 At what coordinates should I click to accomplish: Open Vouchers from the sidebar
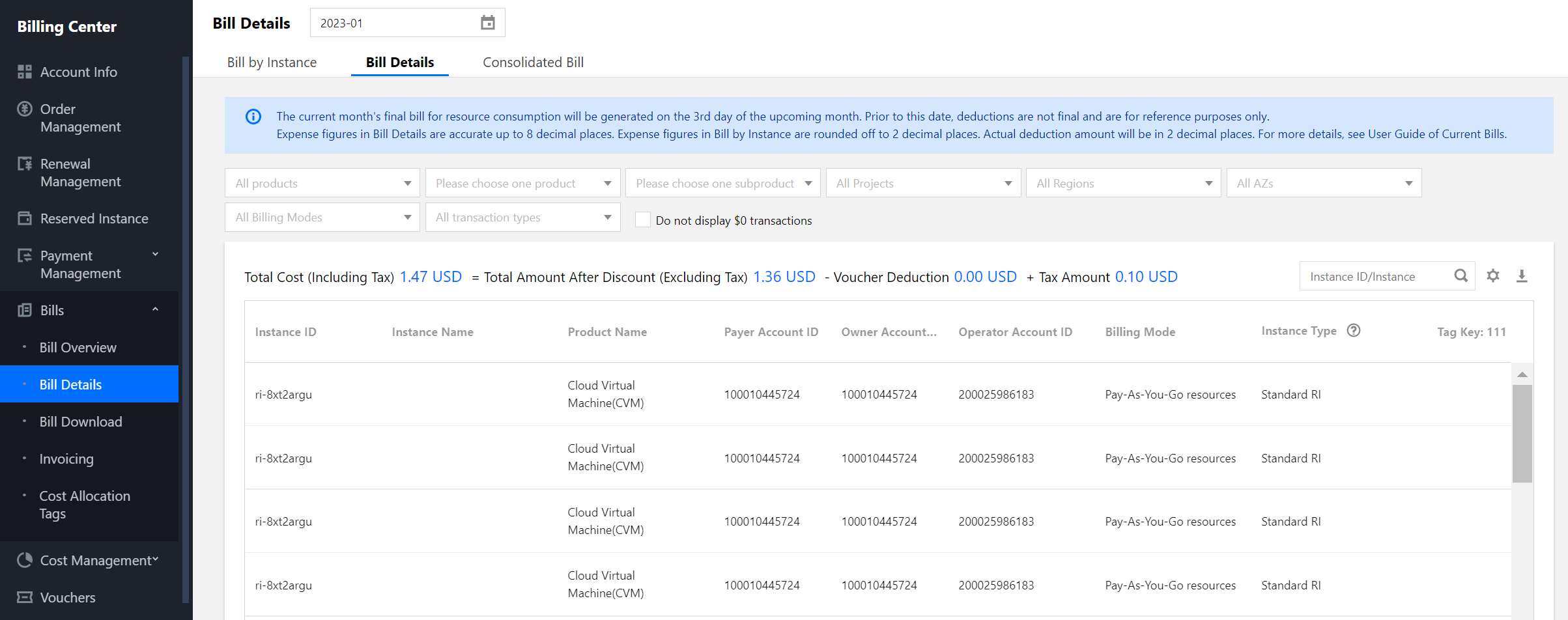coord(67,597)
